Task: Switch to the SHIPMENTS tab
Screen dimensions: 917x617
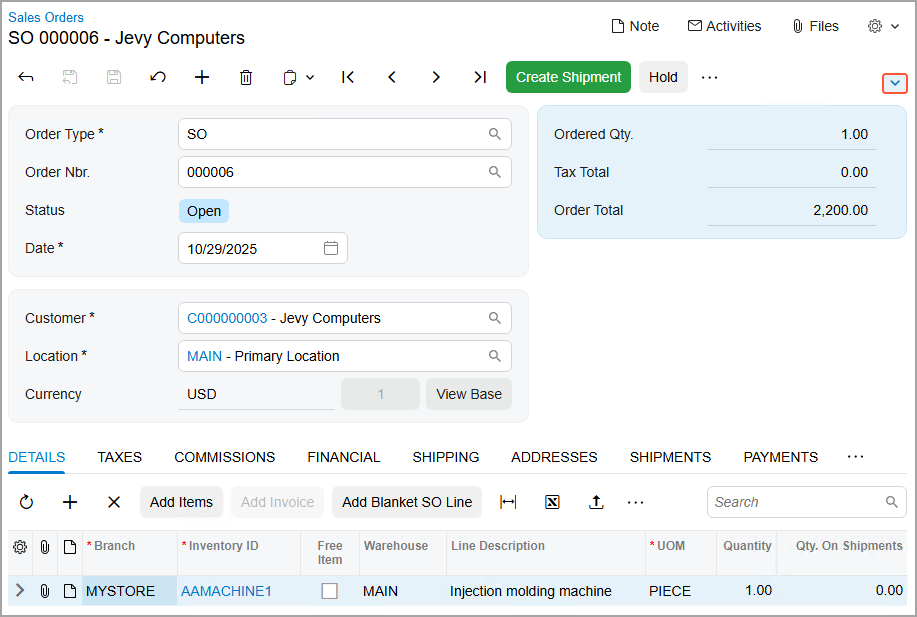Action: [x=670, y=457]
